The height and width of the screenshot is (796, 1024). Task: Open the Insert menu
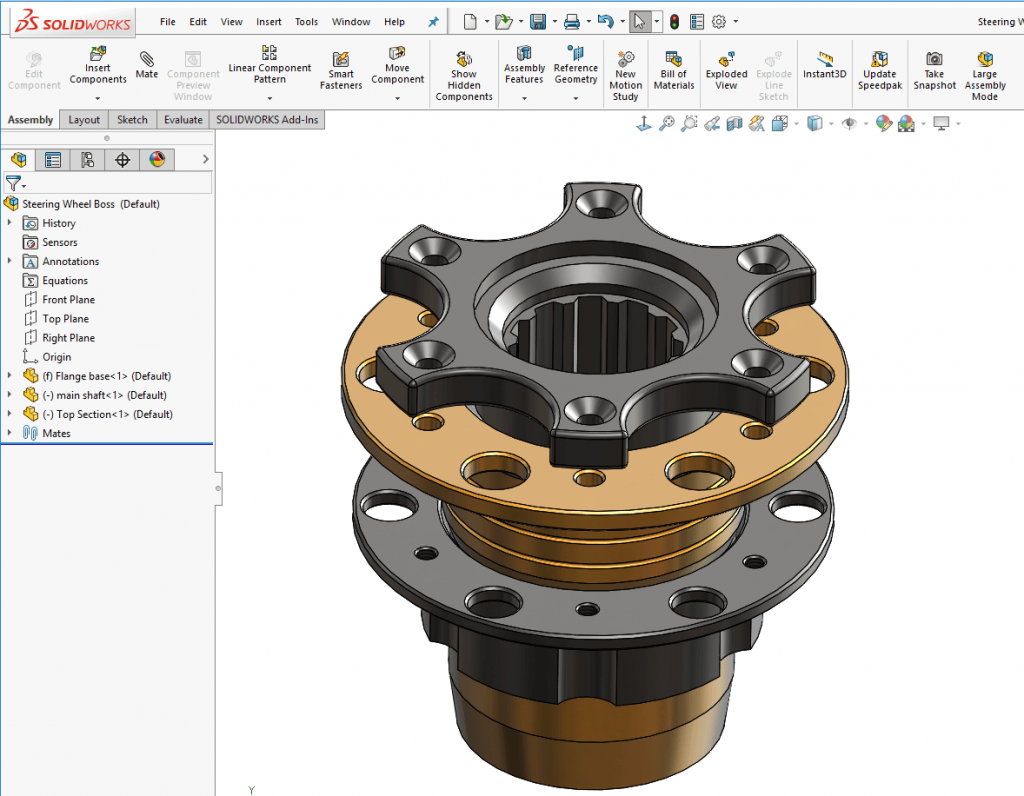pos(269,21)
